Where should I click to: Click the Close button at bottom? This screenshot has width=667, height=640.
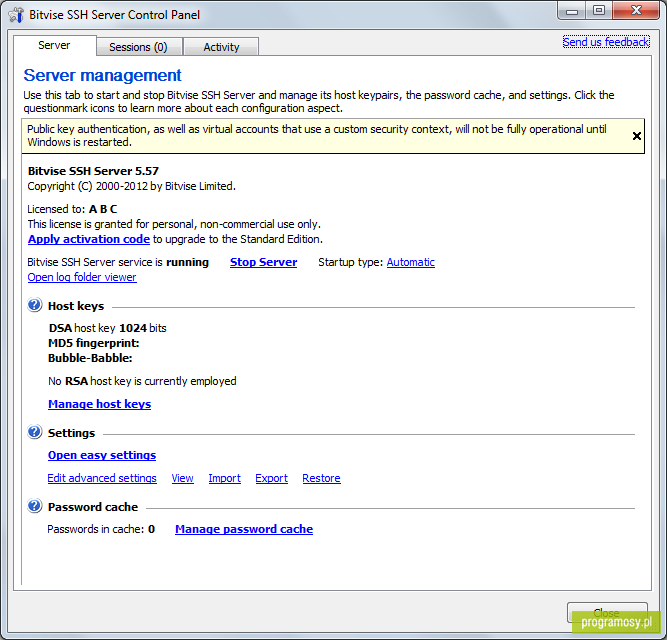(x=607, y=613)
